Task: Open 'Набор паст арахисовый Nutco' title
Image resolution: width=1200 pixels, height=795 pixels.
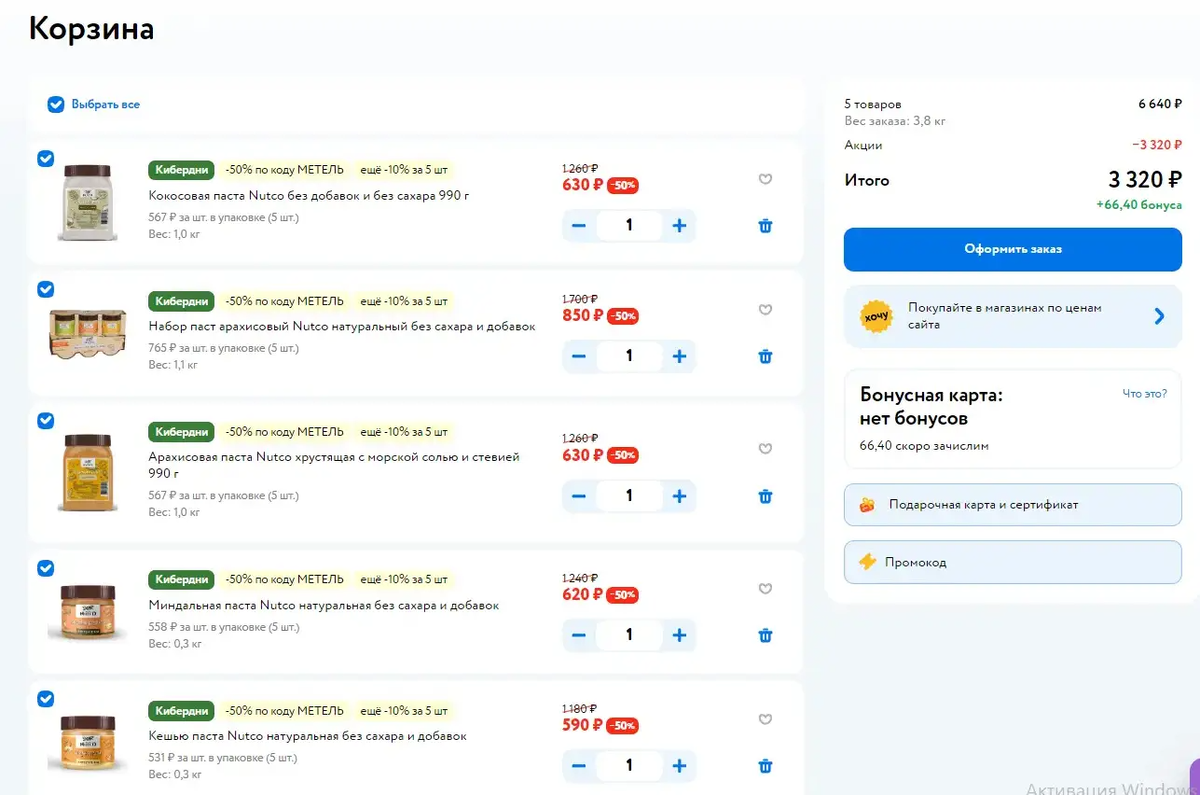Action: [x=342, y=327]
